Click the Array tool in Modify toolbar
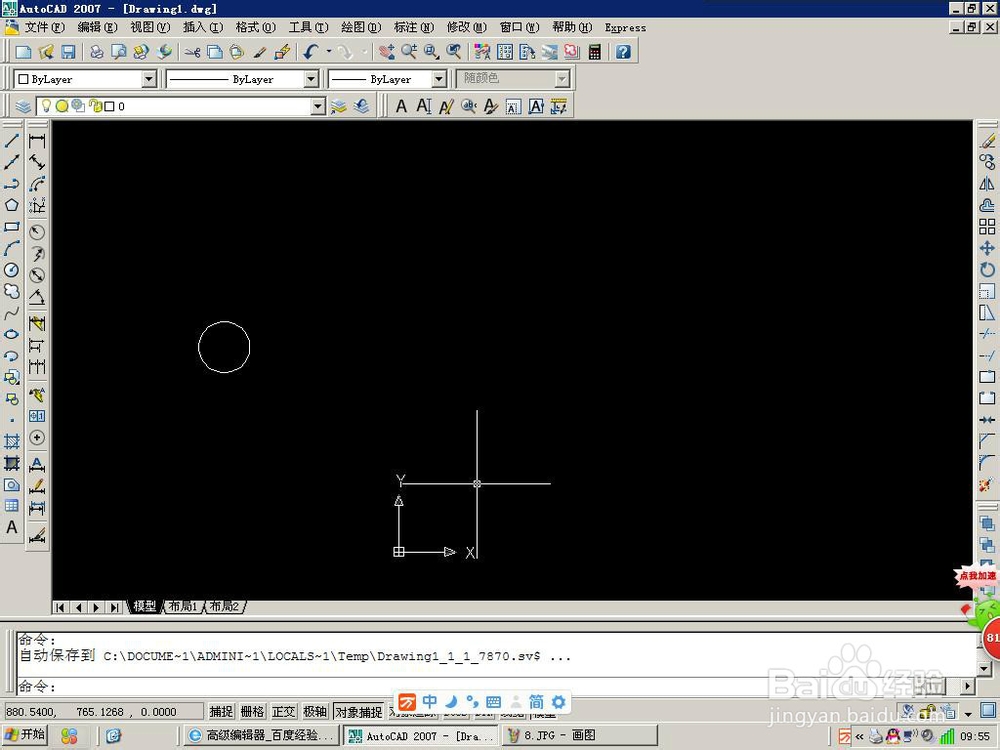 (x=987, y=226)
